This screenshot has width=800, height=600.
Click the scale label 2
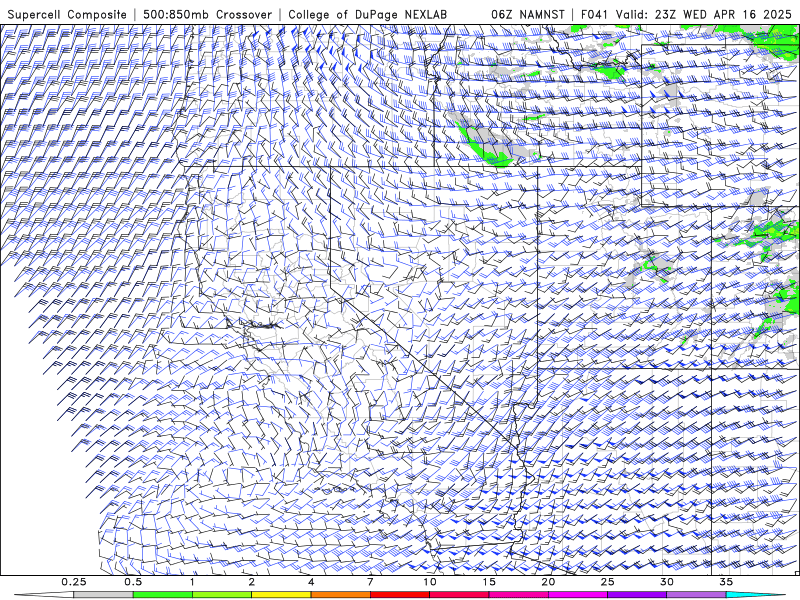point(252,582)
